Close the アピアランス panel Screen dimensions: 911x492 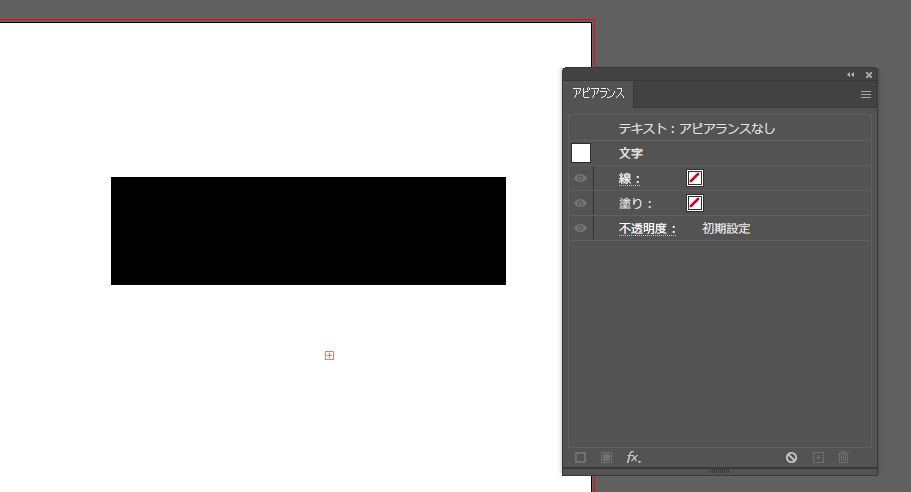click(x=869, y=75)
